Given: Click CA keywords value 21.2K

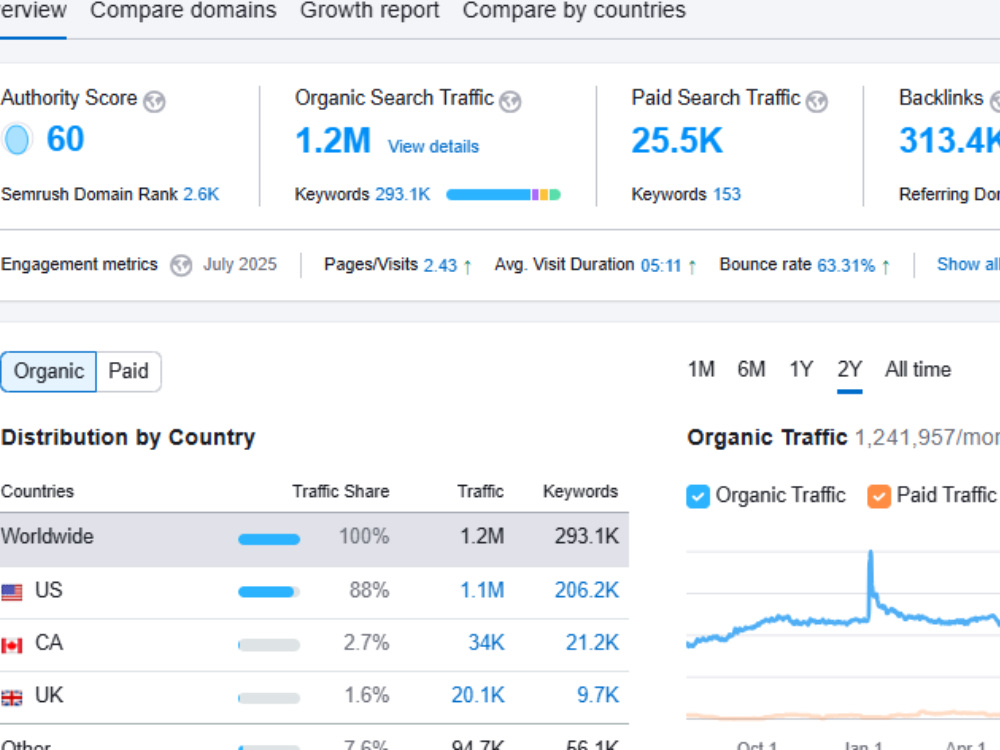Looking at the screenshot, I should tap(592, 642).
